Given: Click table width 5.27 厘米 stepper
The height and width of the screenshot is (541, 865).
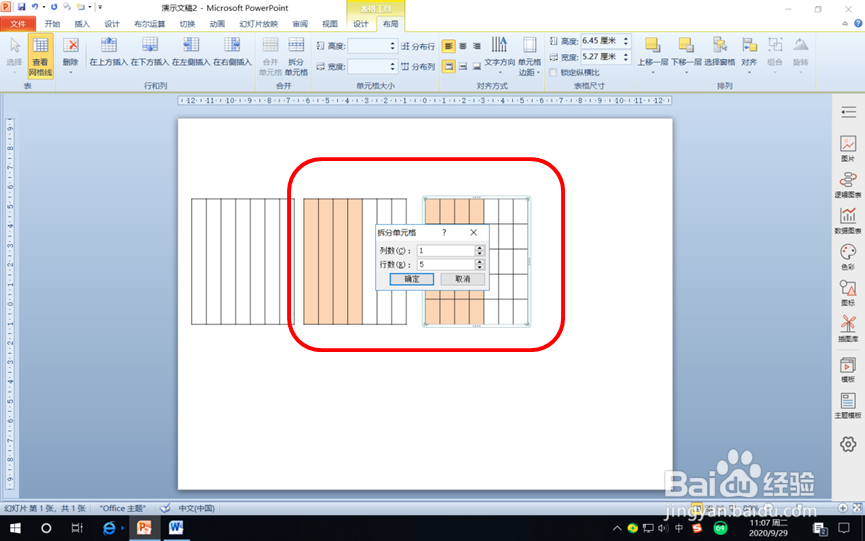Looking at the screenshot, I should (626, 57).
